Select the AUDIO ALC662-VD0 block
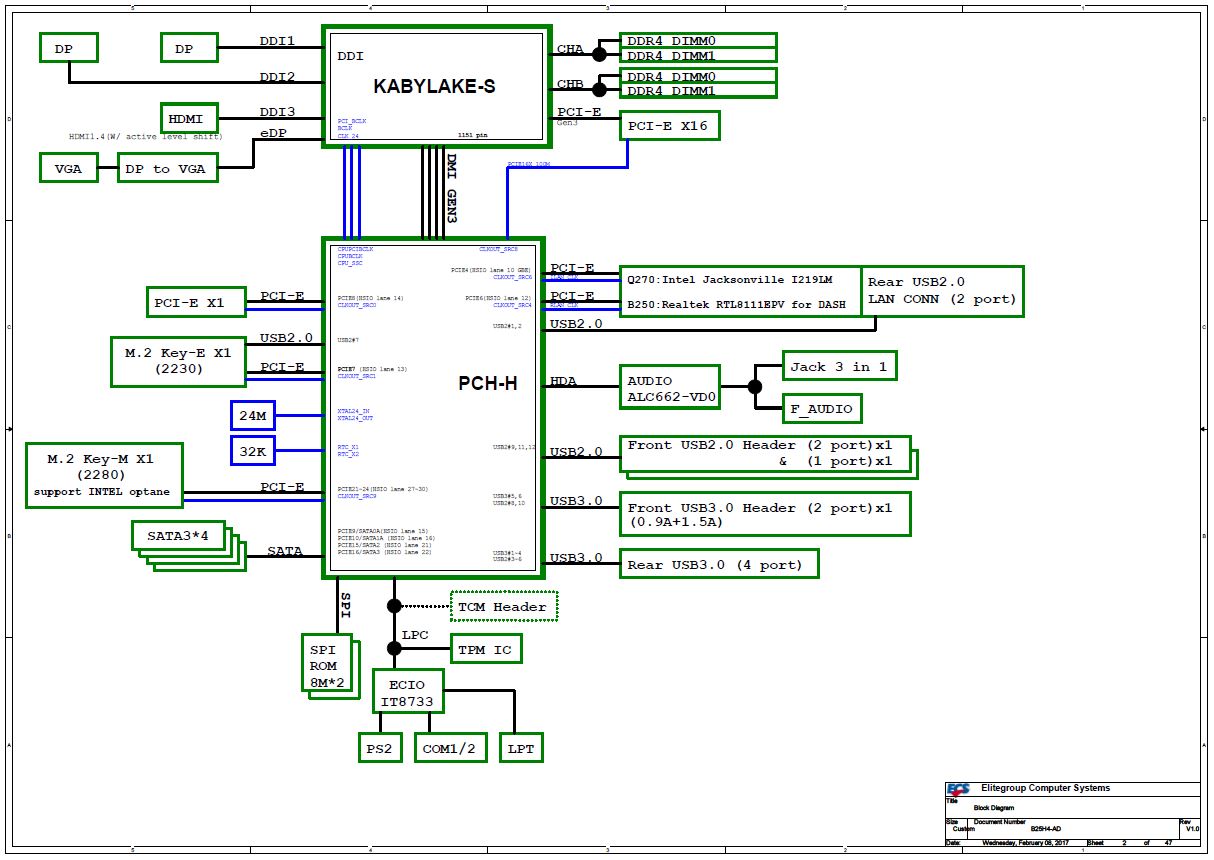1214x860 pixels. click(x=671, y=388)
